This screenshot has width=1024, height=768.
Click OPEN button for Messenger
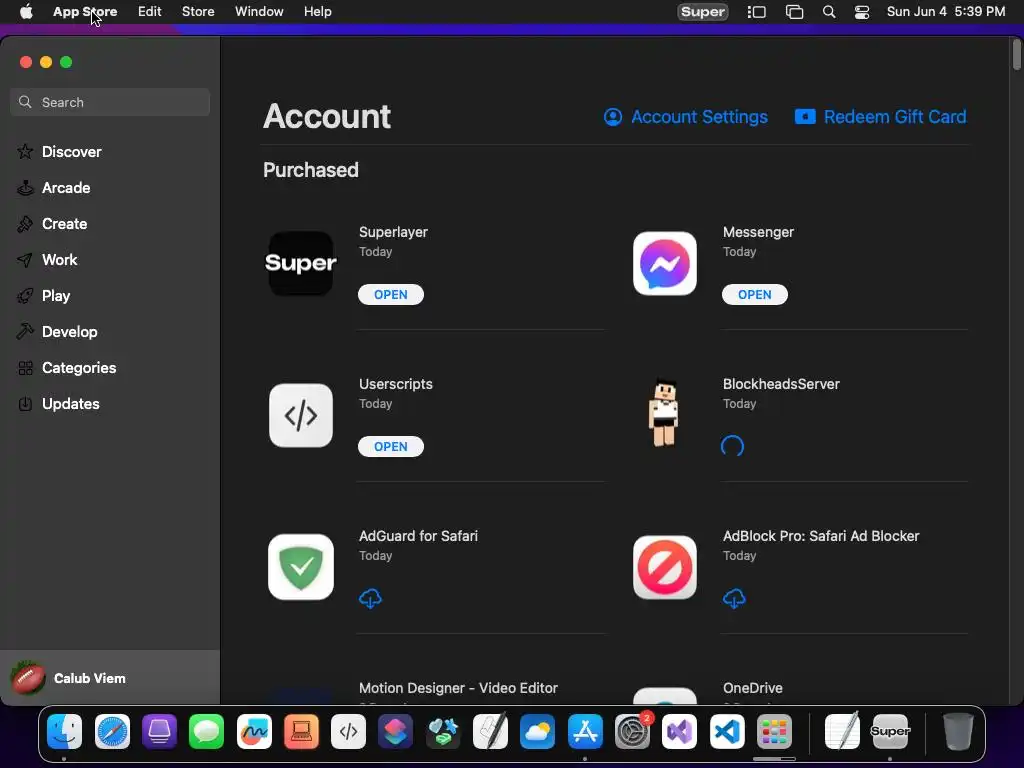754,295
